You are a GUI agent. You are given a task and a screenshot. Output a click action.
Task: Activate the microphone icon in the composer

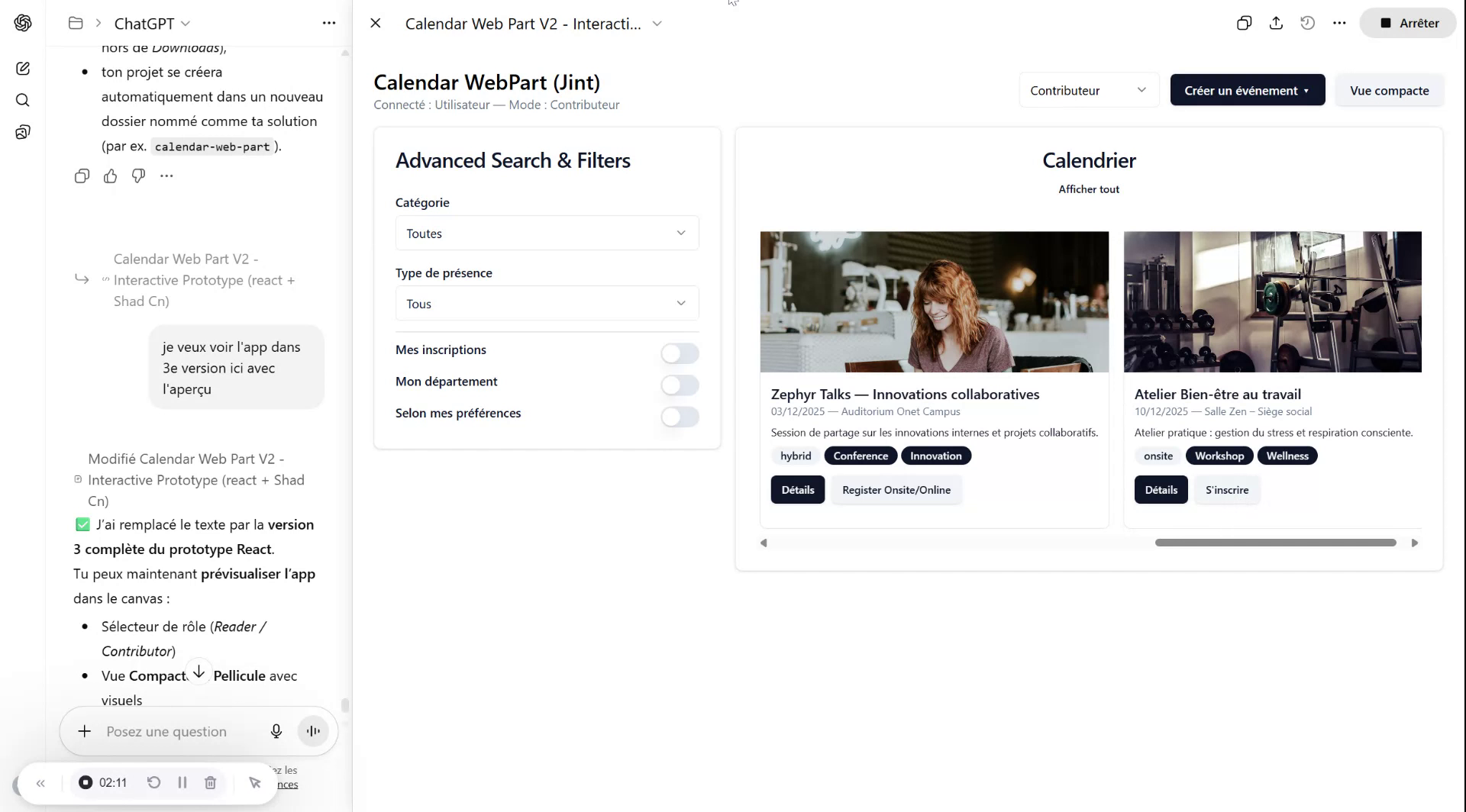tap(276, 730)
